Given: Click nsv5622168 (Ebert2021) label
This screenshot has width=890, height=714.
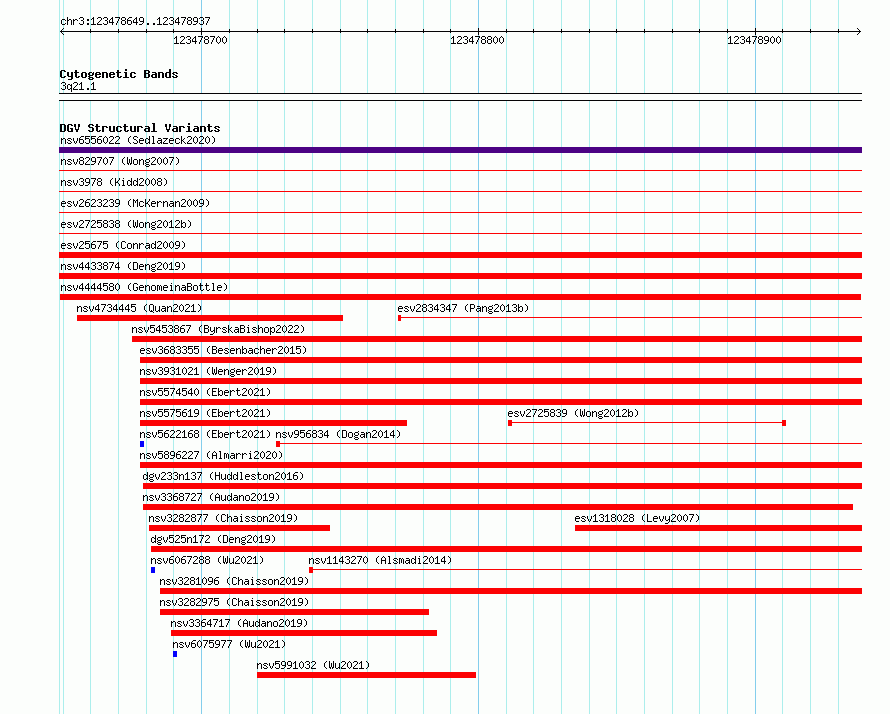Looking at the screenshot, I should point(205,434).
